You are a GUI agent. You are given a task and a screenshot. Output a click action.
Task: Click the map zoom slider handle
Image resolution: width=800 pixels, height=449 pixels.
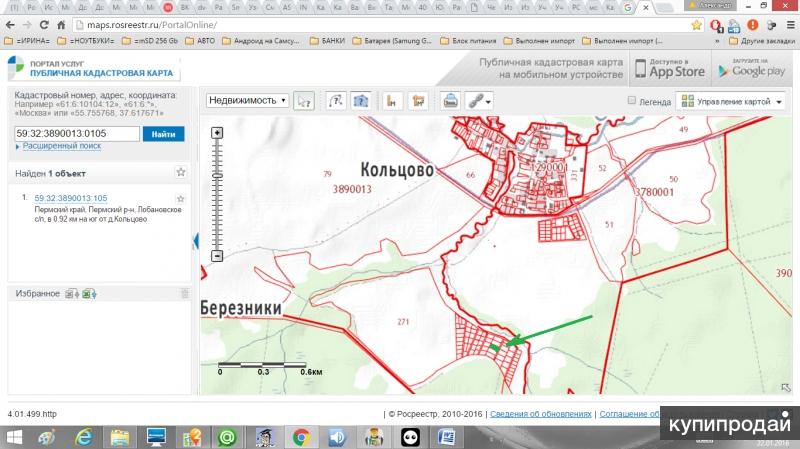tap(217, 176)
